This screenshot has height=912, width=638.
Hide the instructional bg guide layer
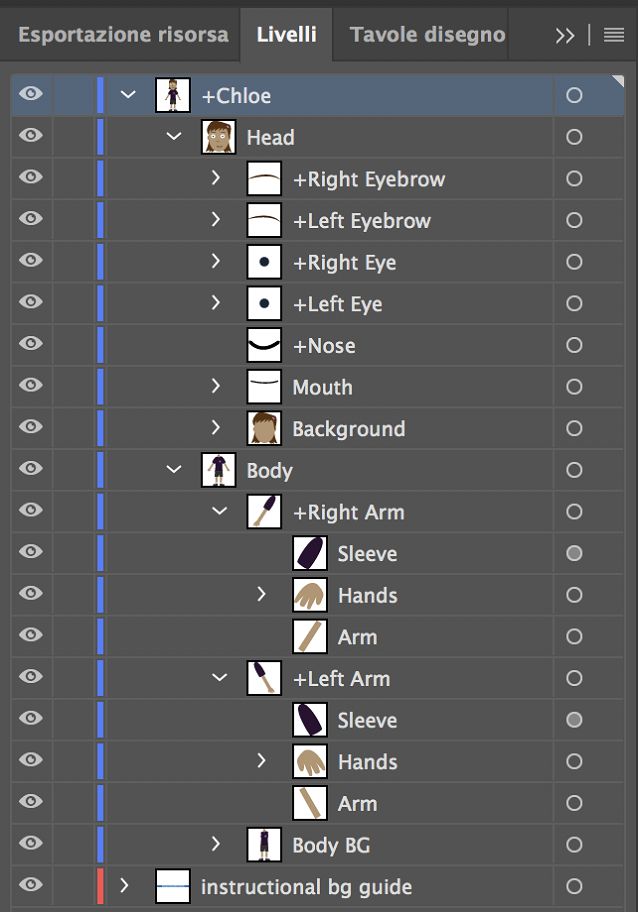tap(31, 886)
